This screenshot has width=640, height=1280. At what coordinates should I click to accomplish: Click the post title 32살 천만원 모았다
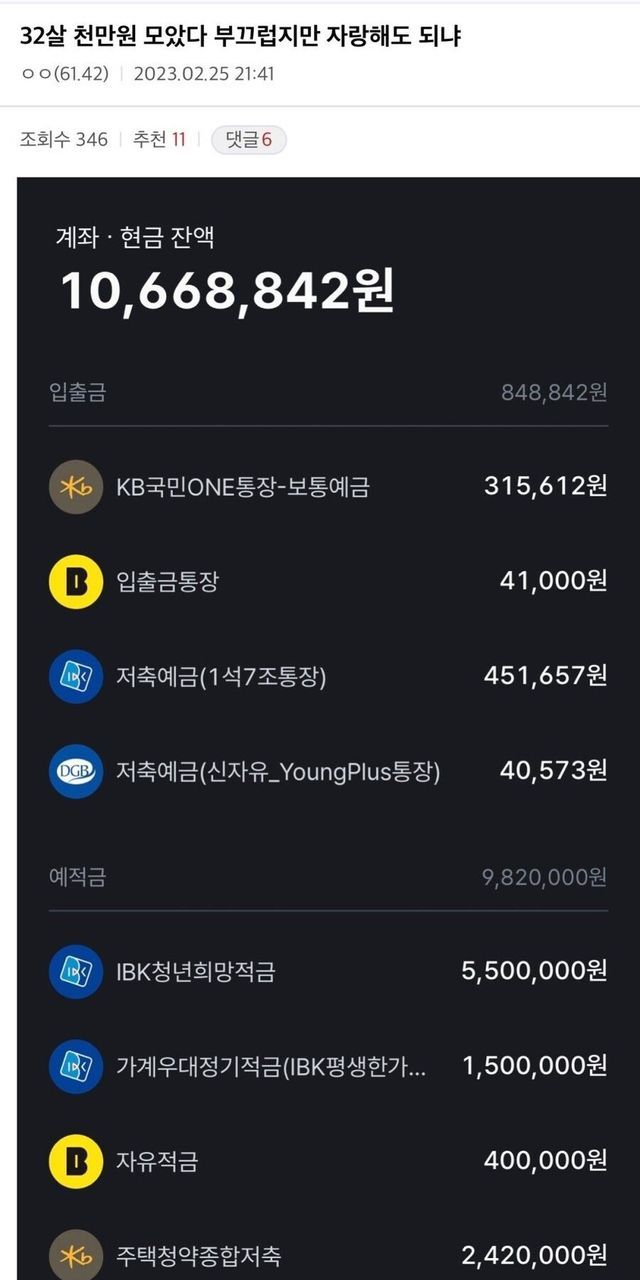tap(240, 37)
